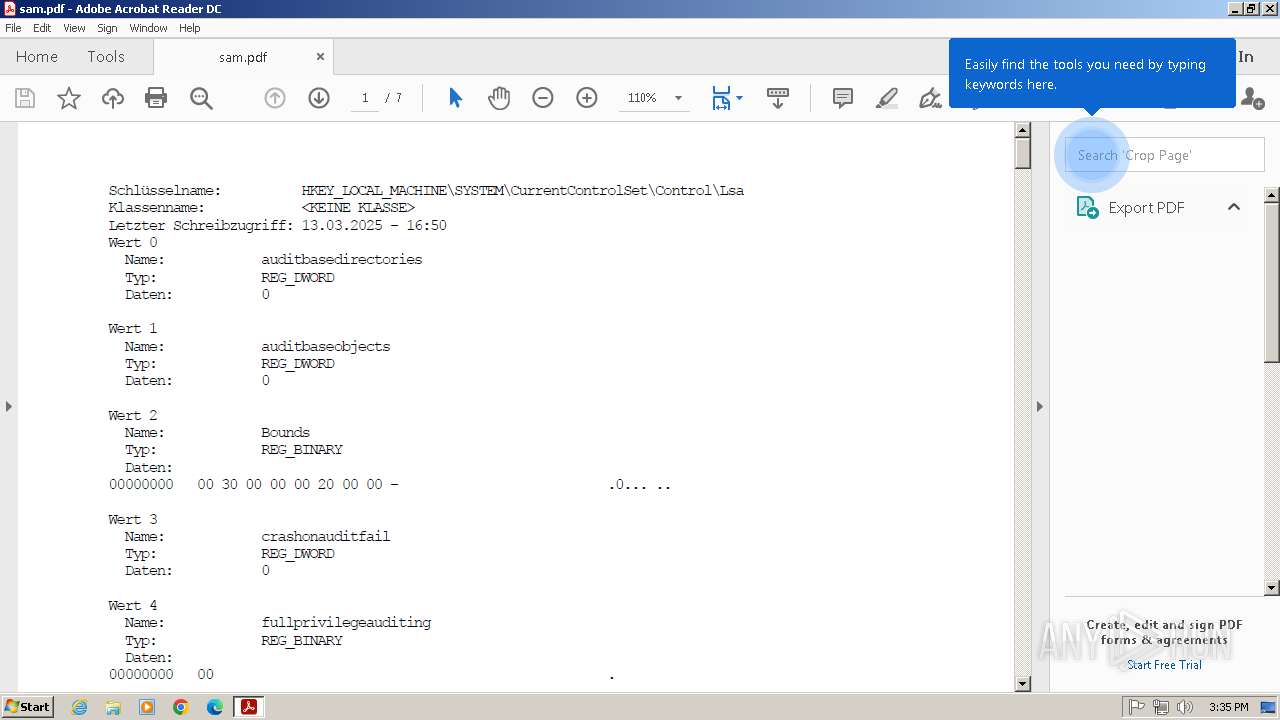This screenshot has height=720, width=1280.
Task: Click the Save file icon
Action: click(25, 98)
